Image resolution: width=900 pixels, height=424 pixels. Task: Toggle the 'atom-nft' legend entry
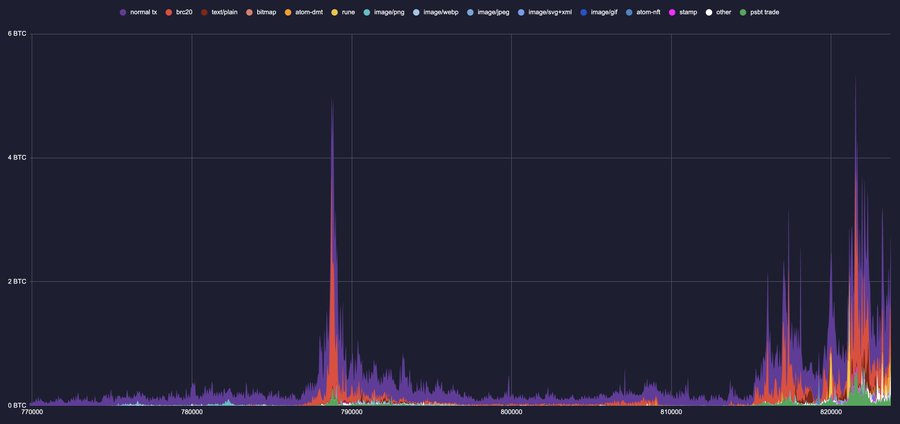tap(643, 12)
